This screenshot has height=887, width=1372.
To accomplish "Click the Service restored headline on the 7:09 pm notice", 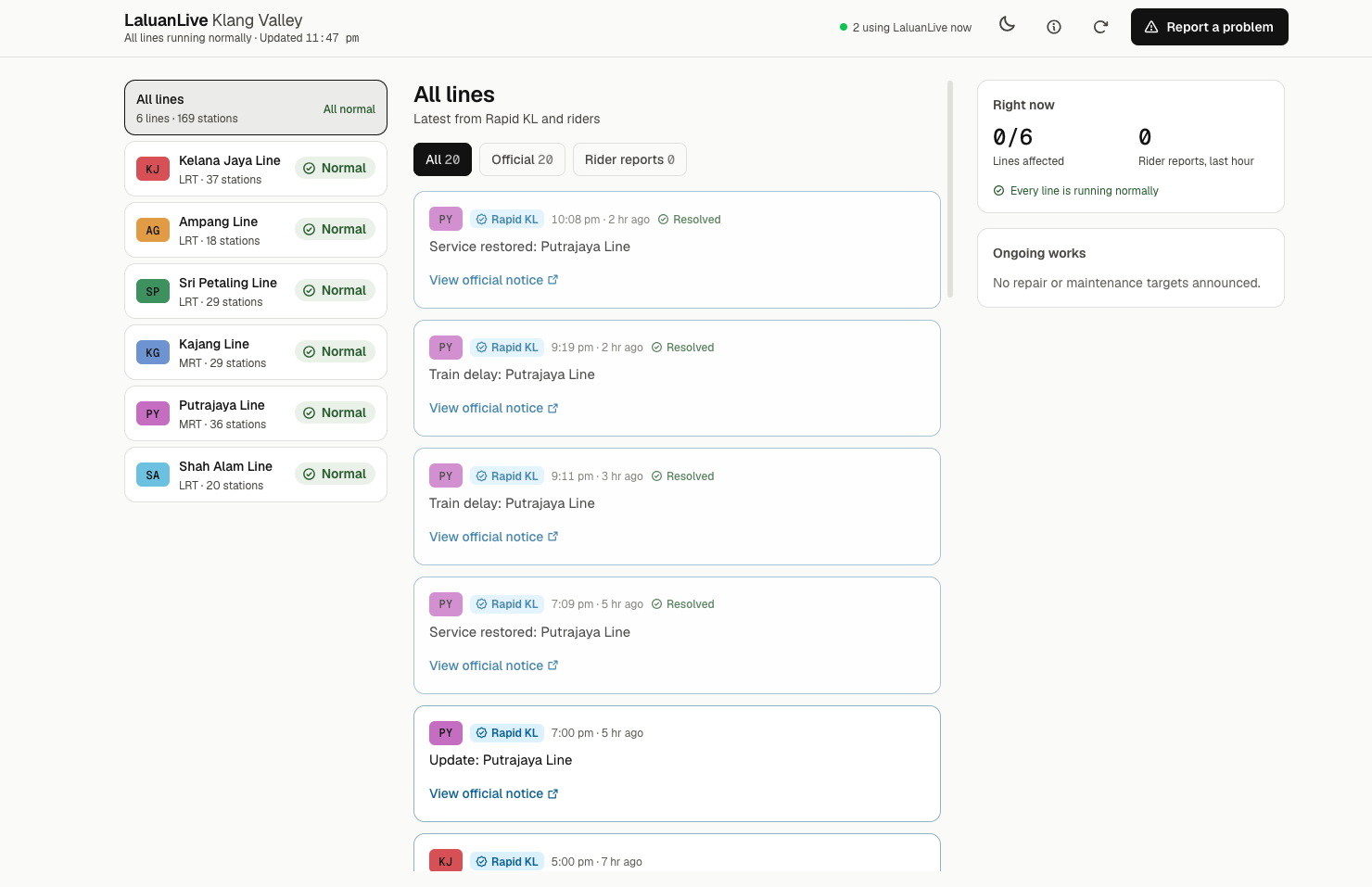I will tap(529, 632).
